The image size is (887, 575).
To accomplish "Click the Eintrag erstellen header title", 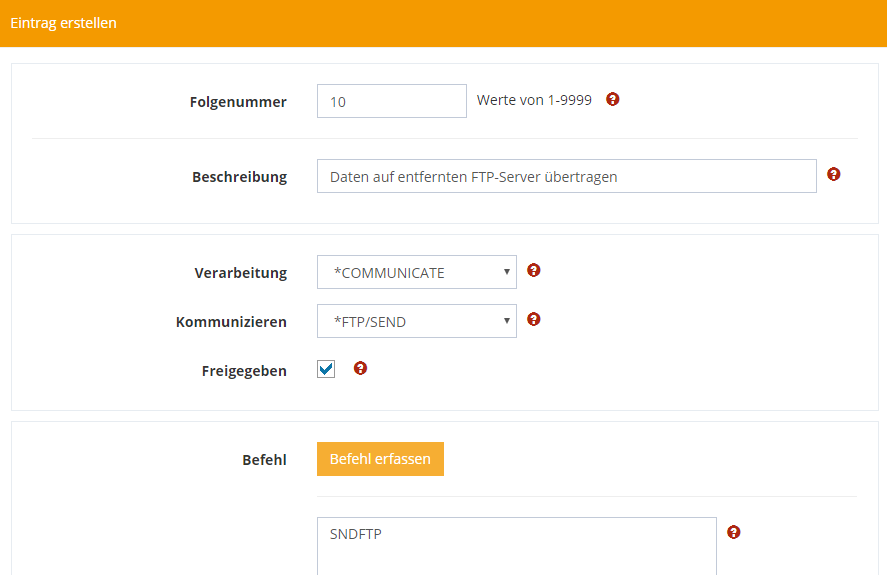I will 63,22.
